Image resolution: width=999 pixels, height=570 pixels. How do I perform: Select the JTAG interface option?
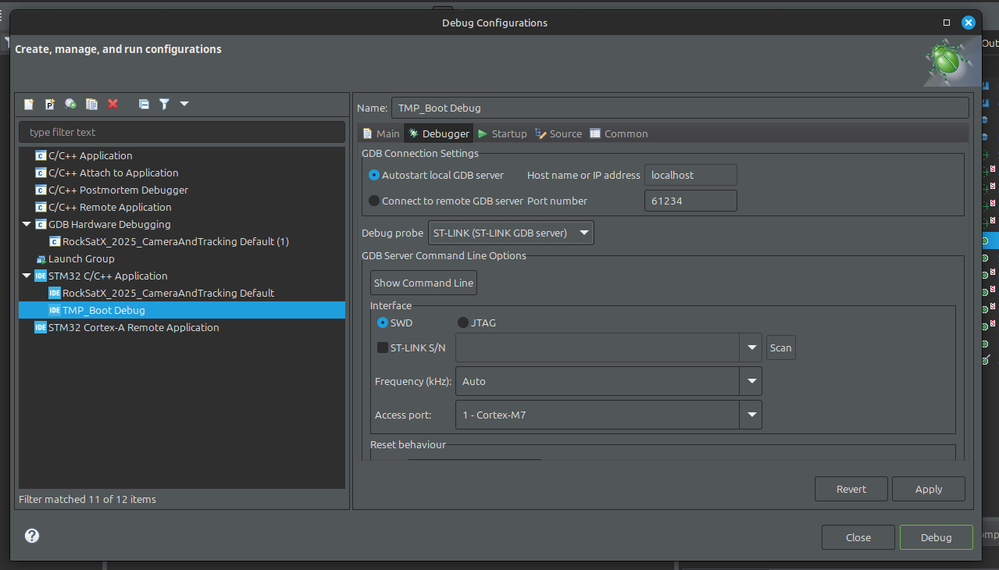coord(463,323)
